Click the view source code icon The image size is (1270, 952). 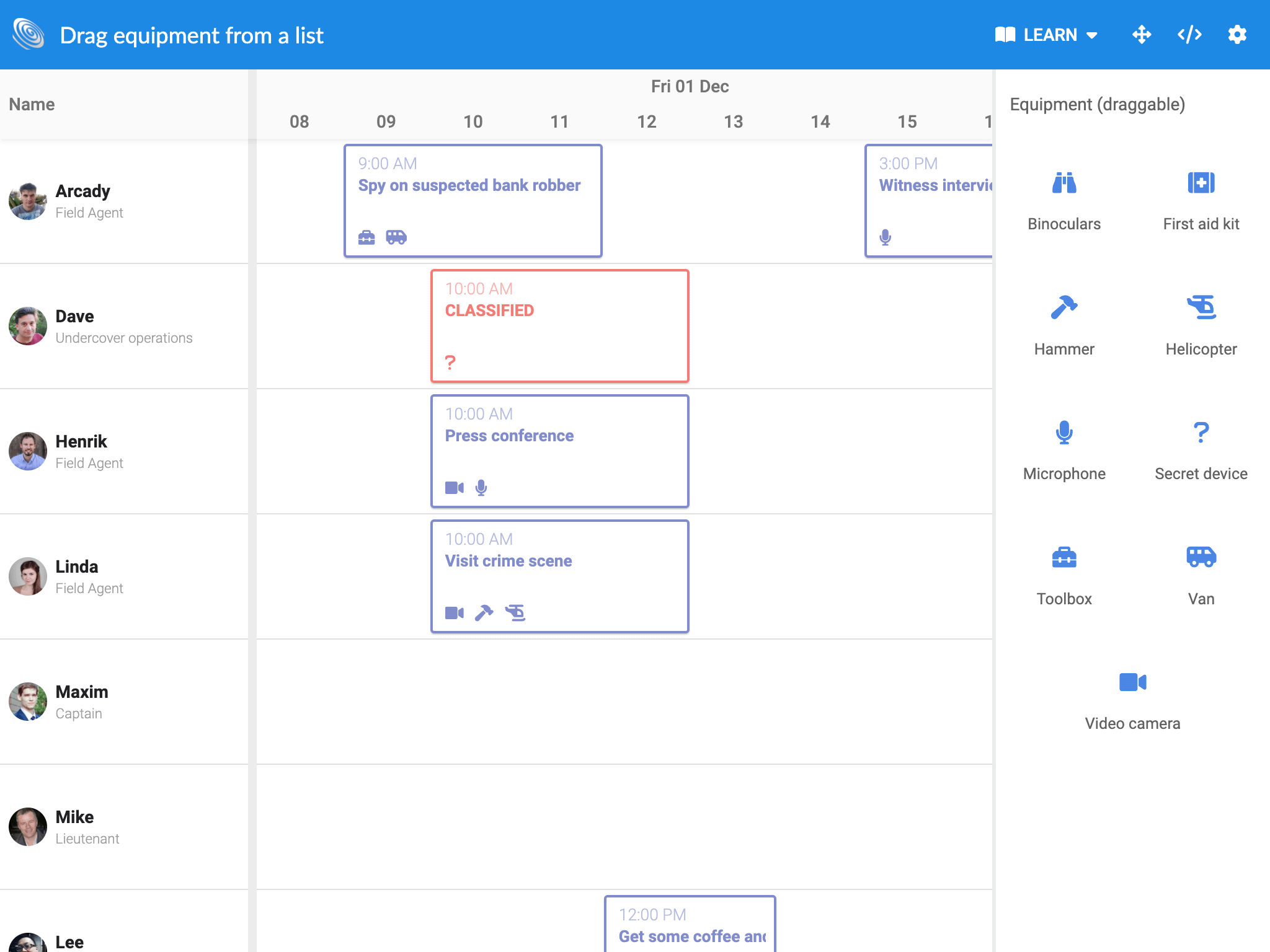click(1190, 35)
